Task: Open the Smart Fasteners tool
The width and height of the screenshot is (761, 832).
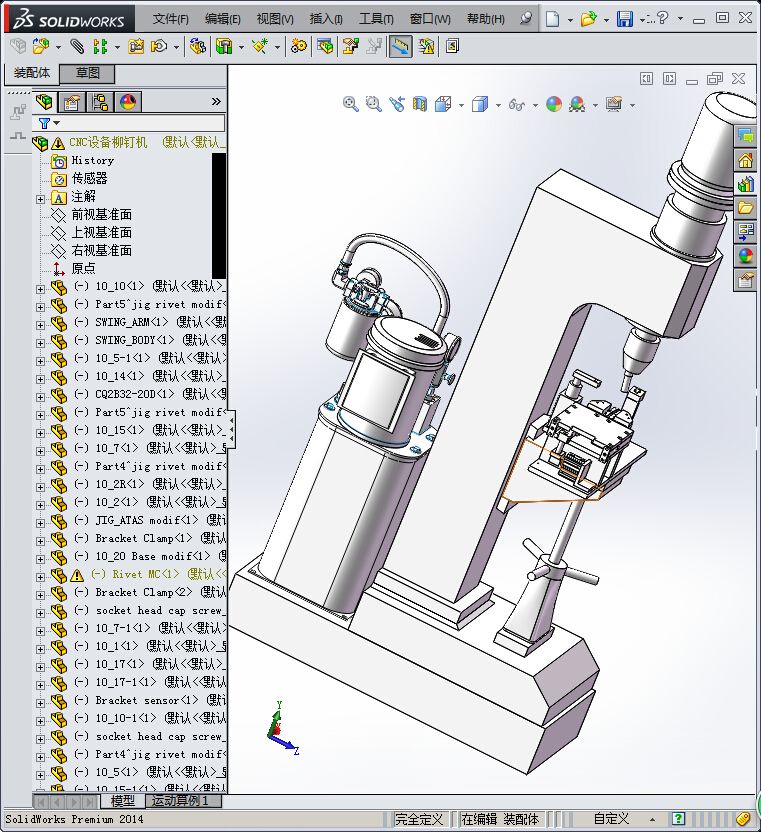Action: pyautogui.click(x=136, y=47)
